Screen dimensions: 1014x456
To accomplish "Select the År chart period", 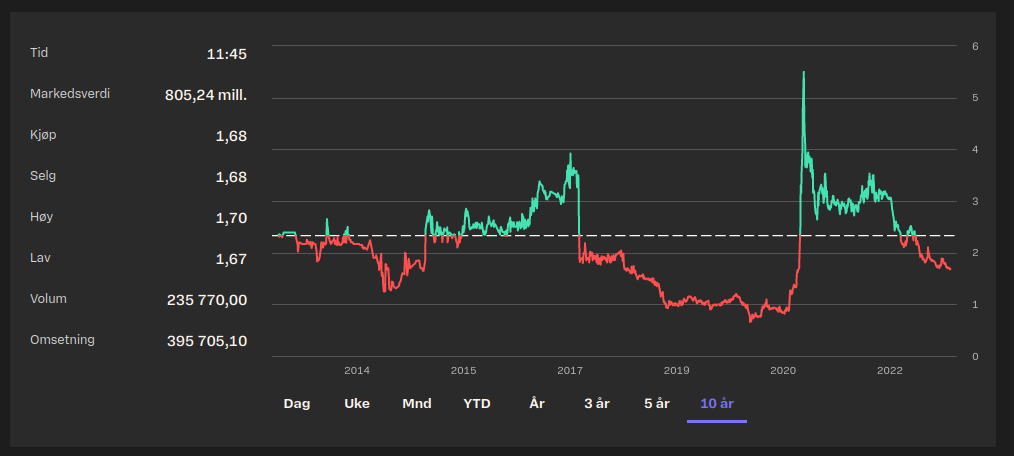I will tap(537, 404).
